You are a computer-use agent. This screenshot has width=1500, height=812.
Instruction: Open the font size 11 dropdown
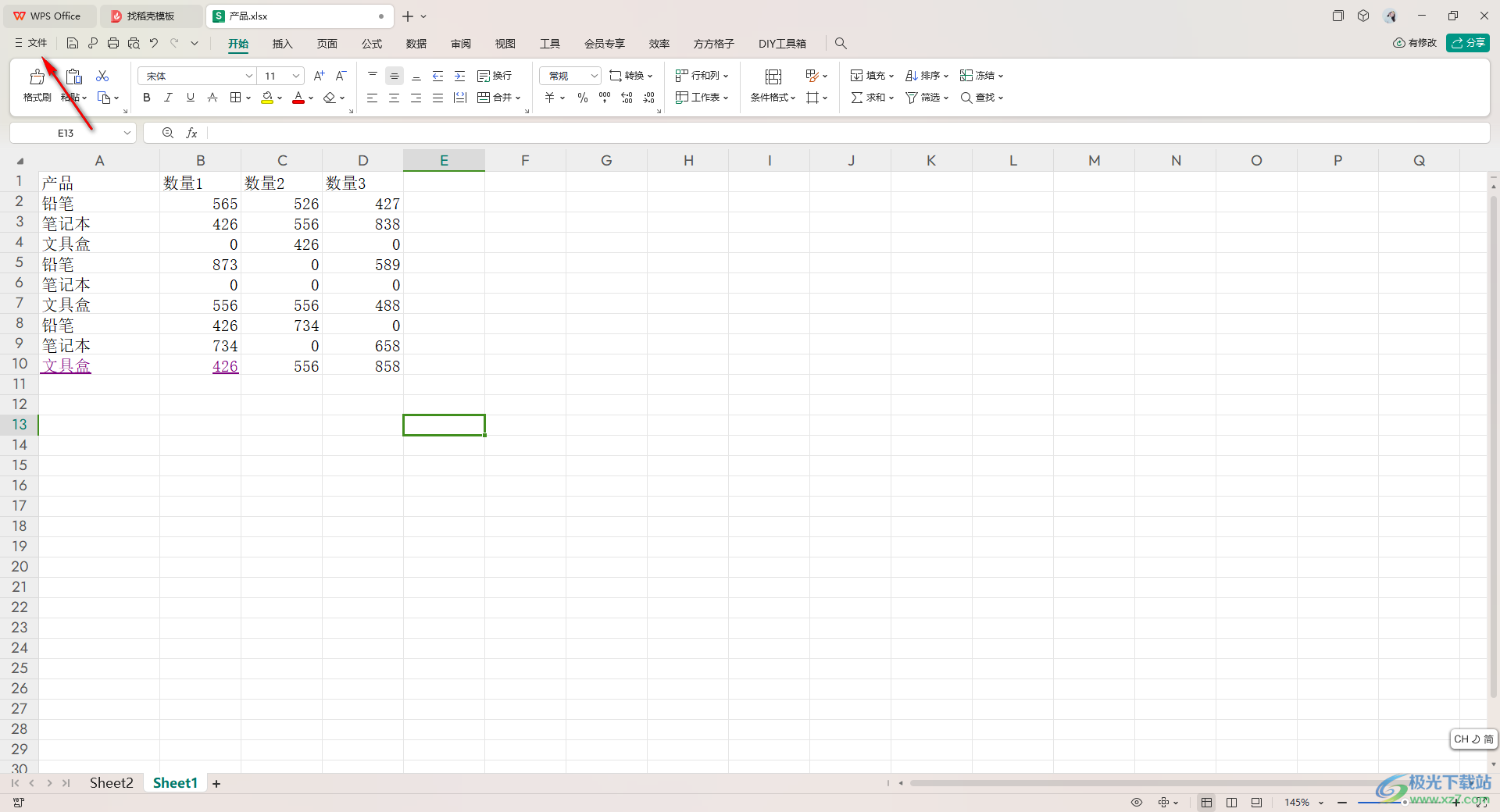point(296,76)
